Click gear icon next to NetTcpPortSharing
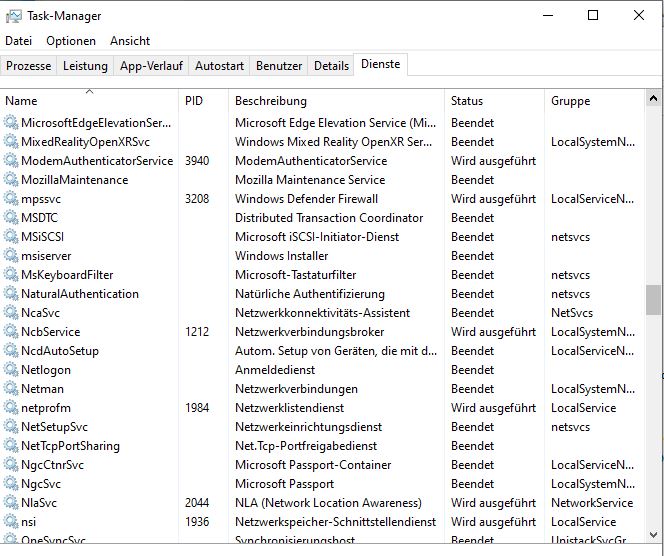Image resolution: width=664 pixels, height=556 pixels. [x=11, y=446]
